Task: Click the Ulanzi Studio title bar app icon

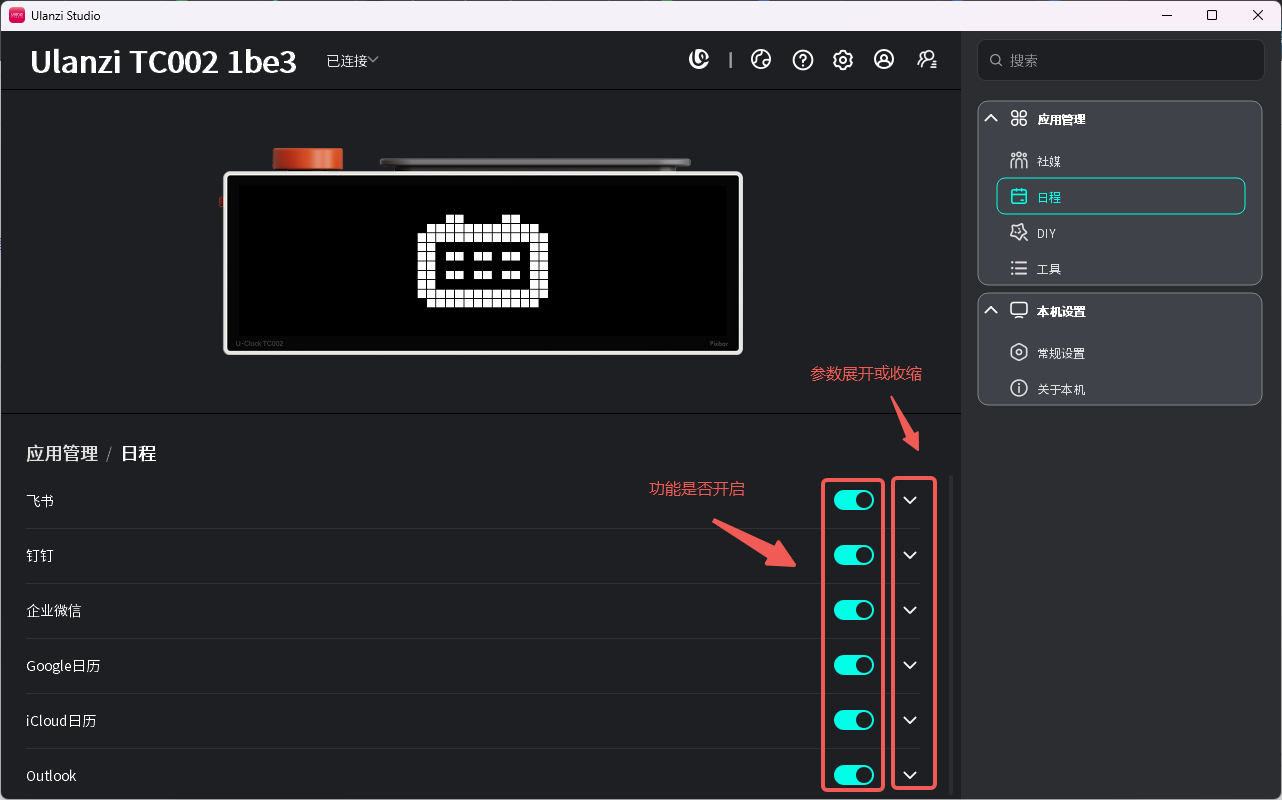Action: click(x=17, y=15)
